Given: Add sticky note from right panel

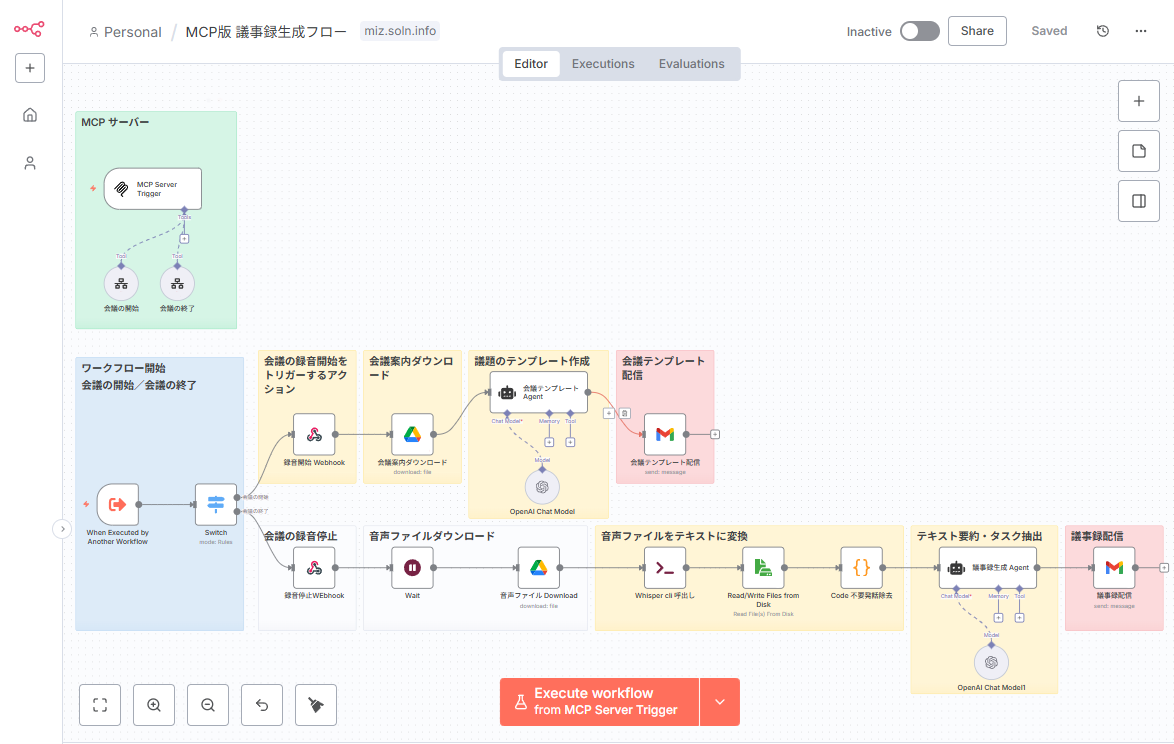Looking at the screenshot, I should click(x=1138, y=151).
